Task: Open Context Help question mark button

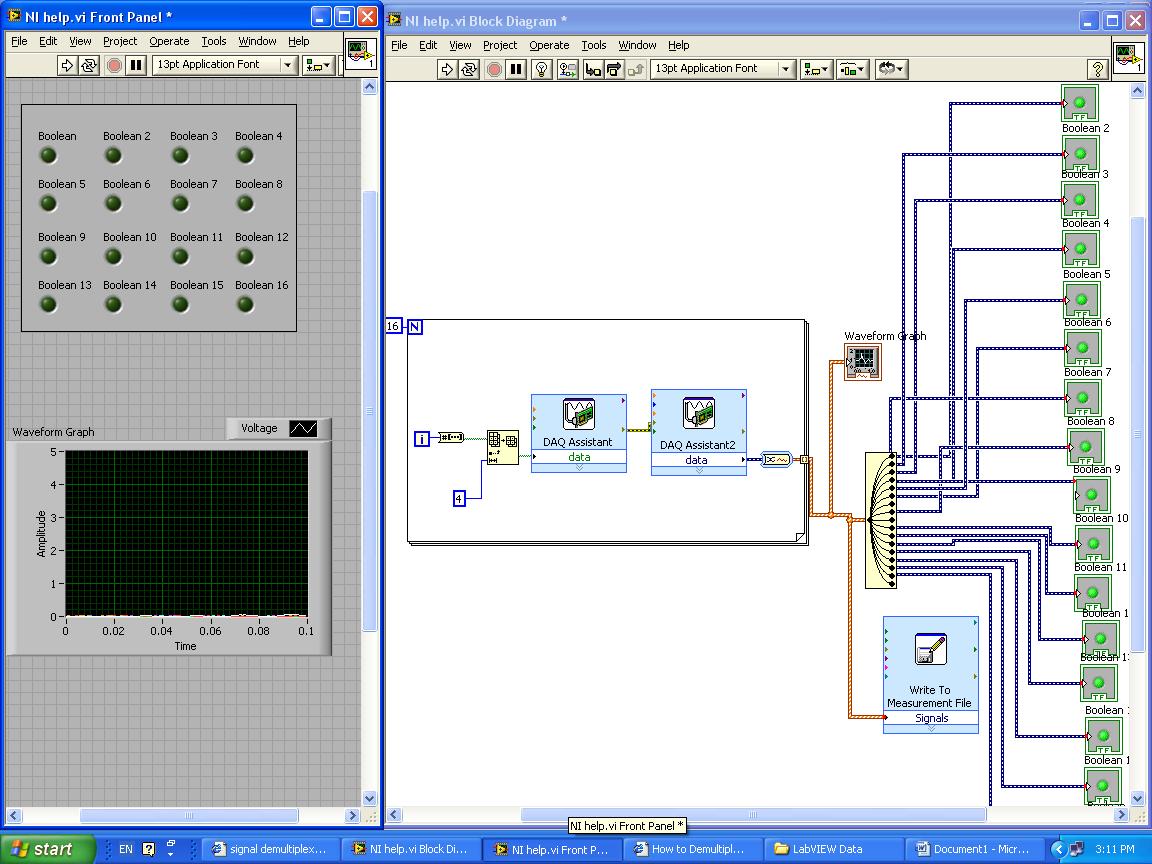Action: tap(1097, 69)
